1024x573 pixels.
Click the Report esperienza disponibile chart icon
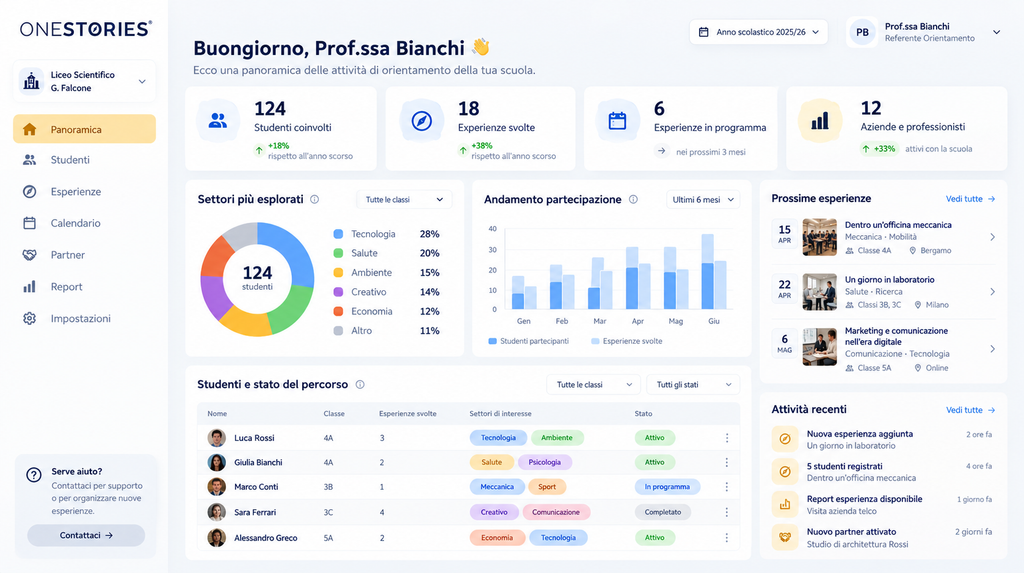click(785, 504)
